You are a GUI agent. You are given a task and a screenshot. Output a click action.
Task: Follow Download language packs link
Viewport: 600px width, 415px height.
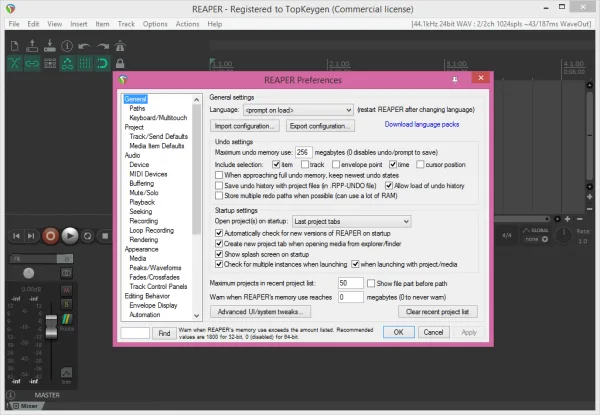(422, 124)
